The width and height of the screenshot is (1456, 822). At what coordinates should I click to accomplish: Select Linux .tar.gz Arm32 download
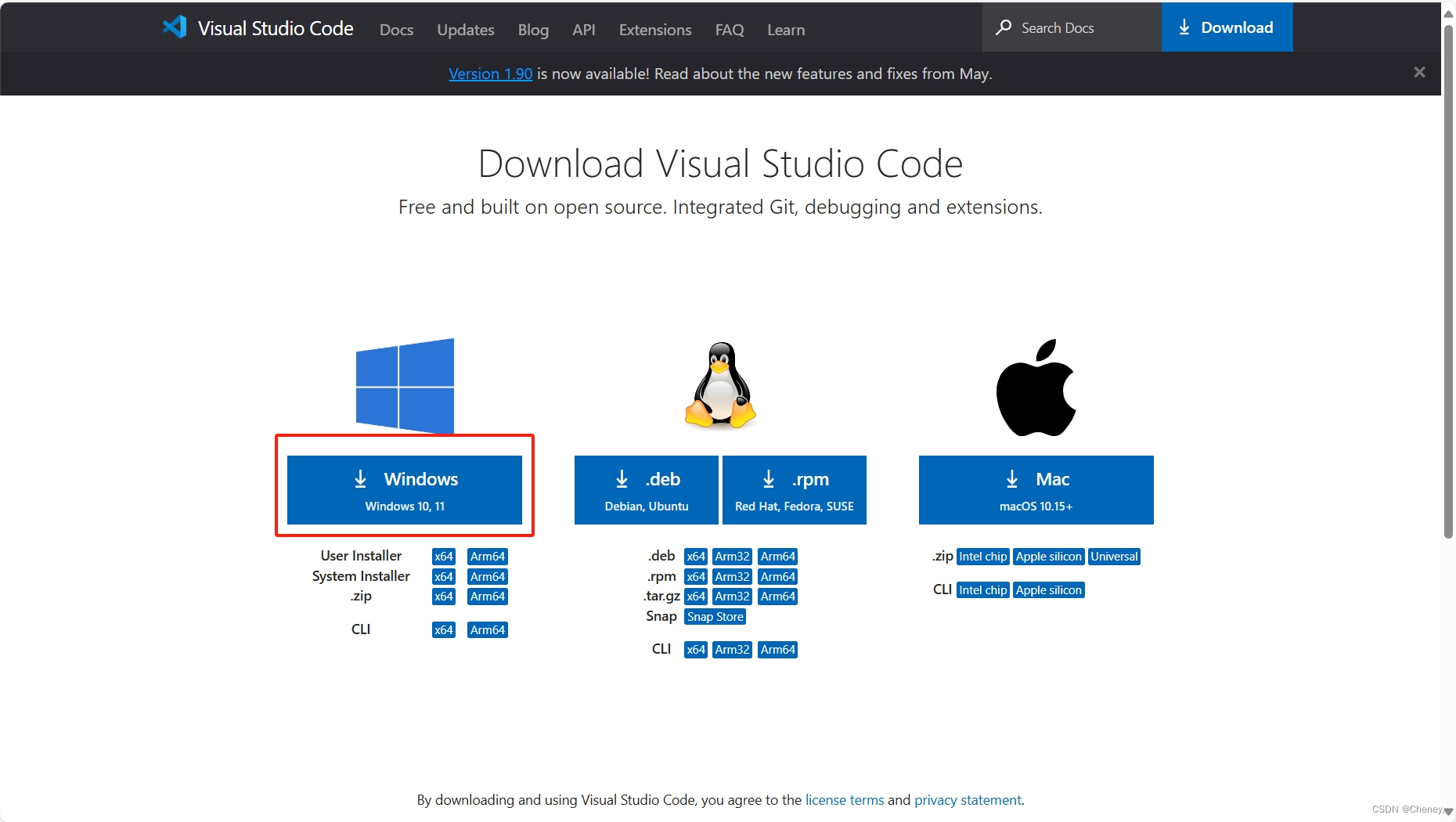pyautogui.click(x=733, y=597)
